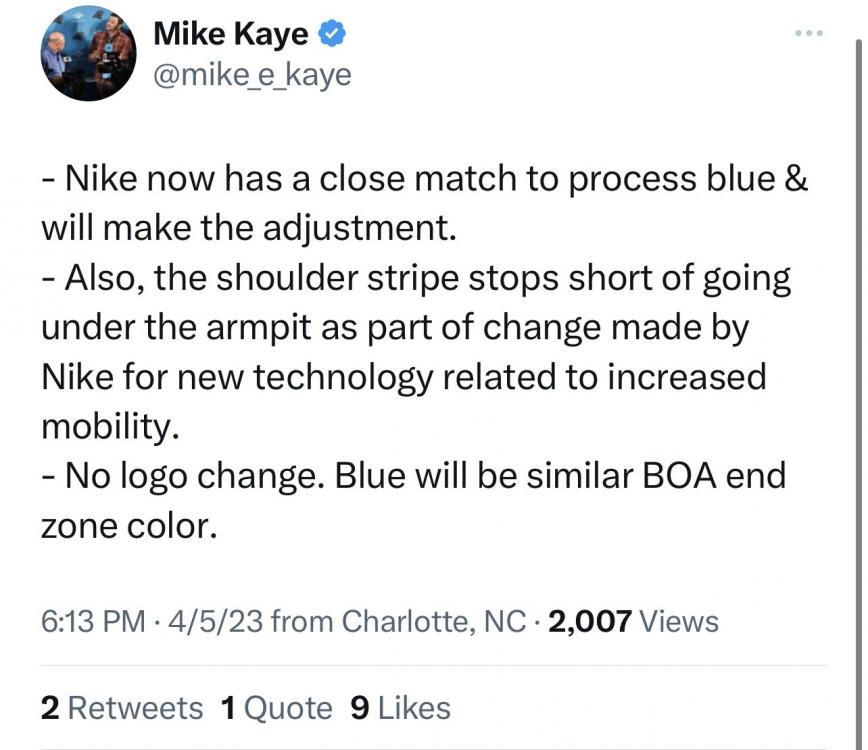The height and width of the screenshot is (750, 868).
Task: Open the 1 Quote list
Action: [x=275, y=708]
